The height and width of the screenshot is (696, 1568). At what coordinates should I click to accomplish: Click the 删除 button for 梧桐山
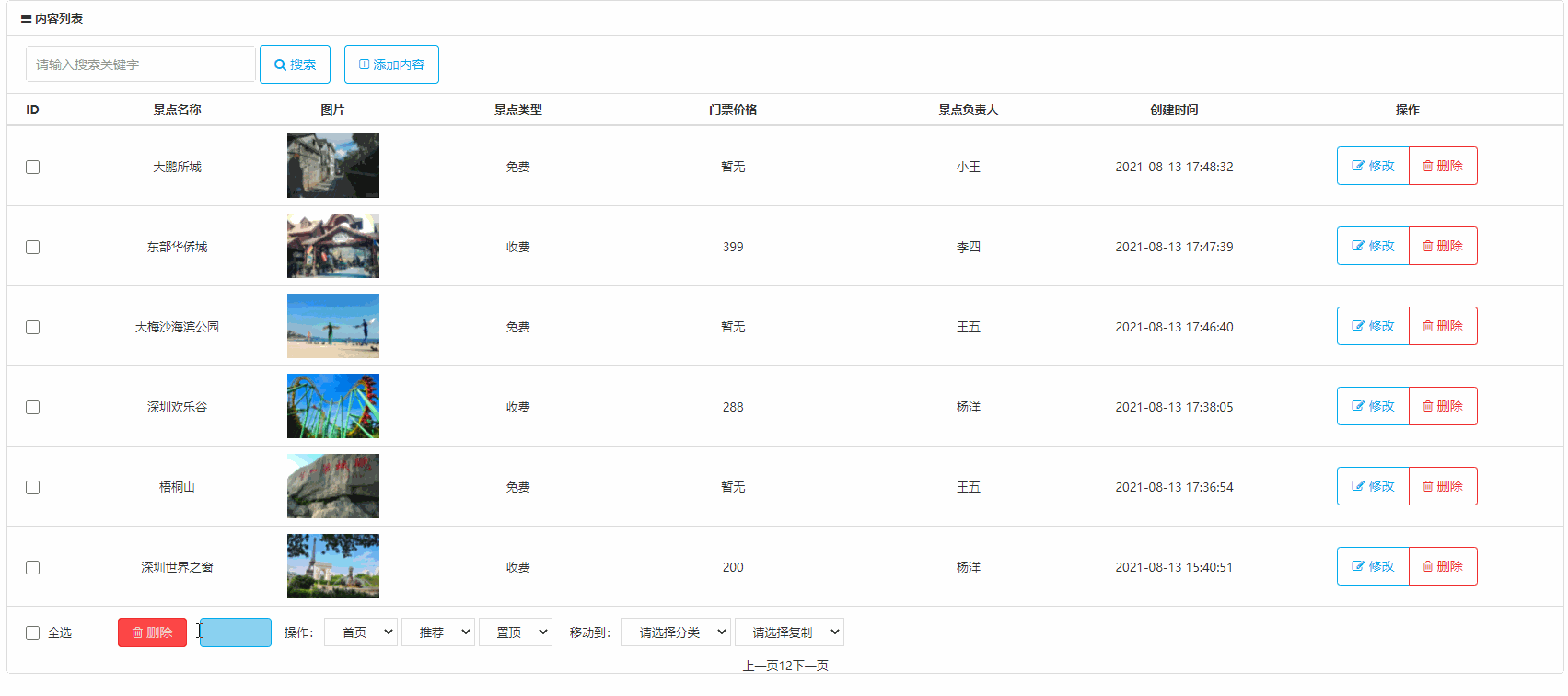[x=1443, y=486]
